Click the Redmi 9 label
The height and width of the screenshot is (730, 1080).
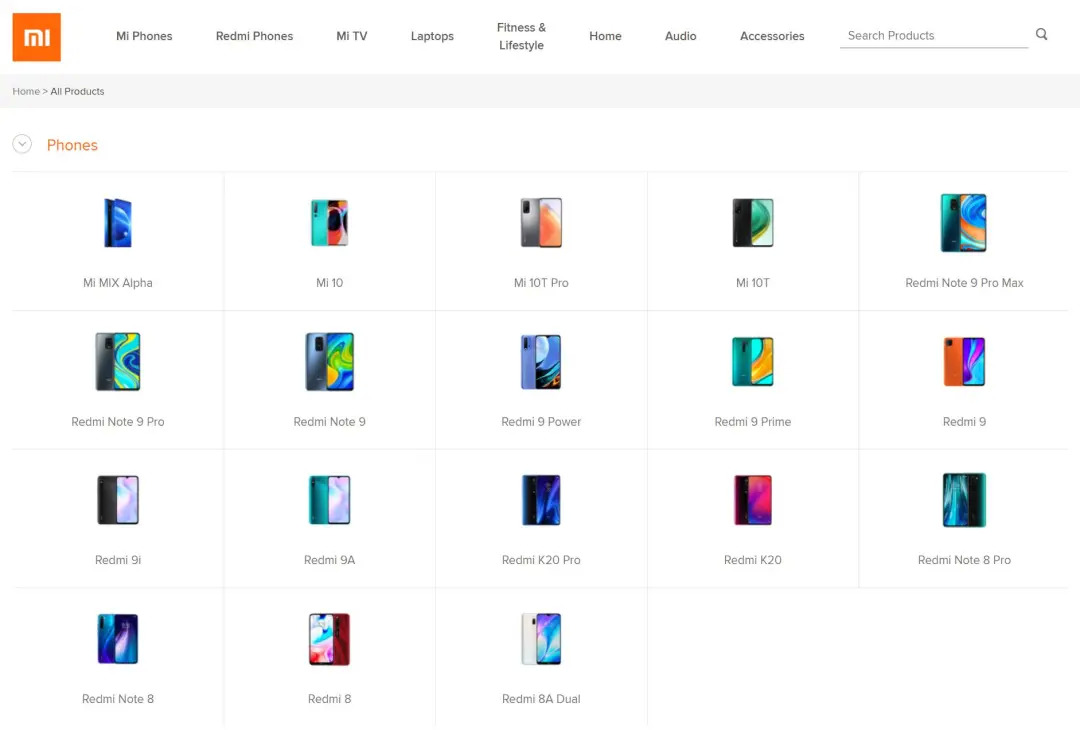click(964, 421)
